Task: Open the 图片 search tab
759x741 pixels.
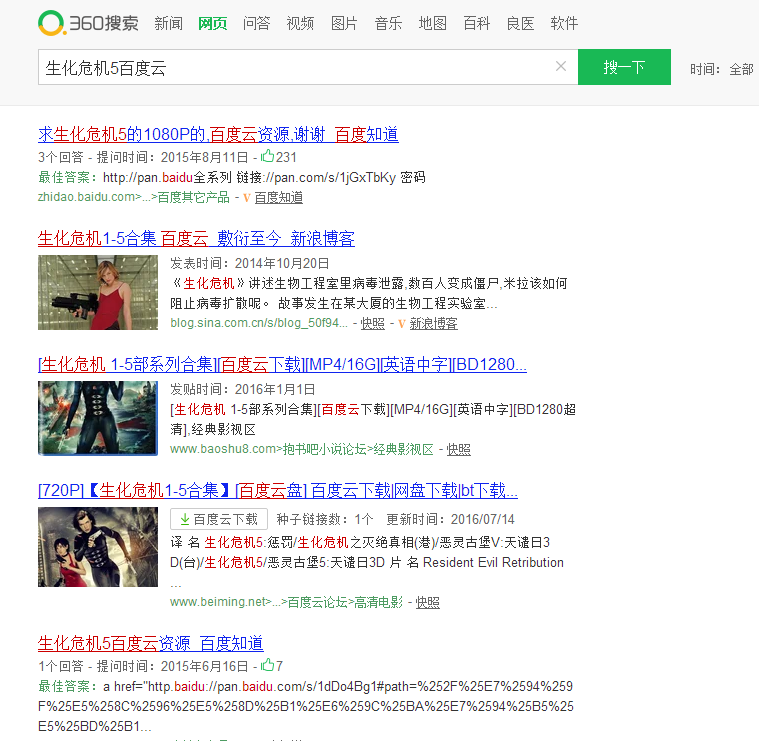Action: pyautogui.click(x=344, y=23)
